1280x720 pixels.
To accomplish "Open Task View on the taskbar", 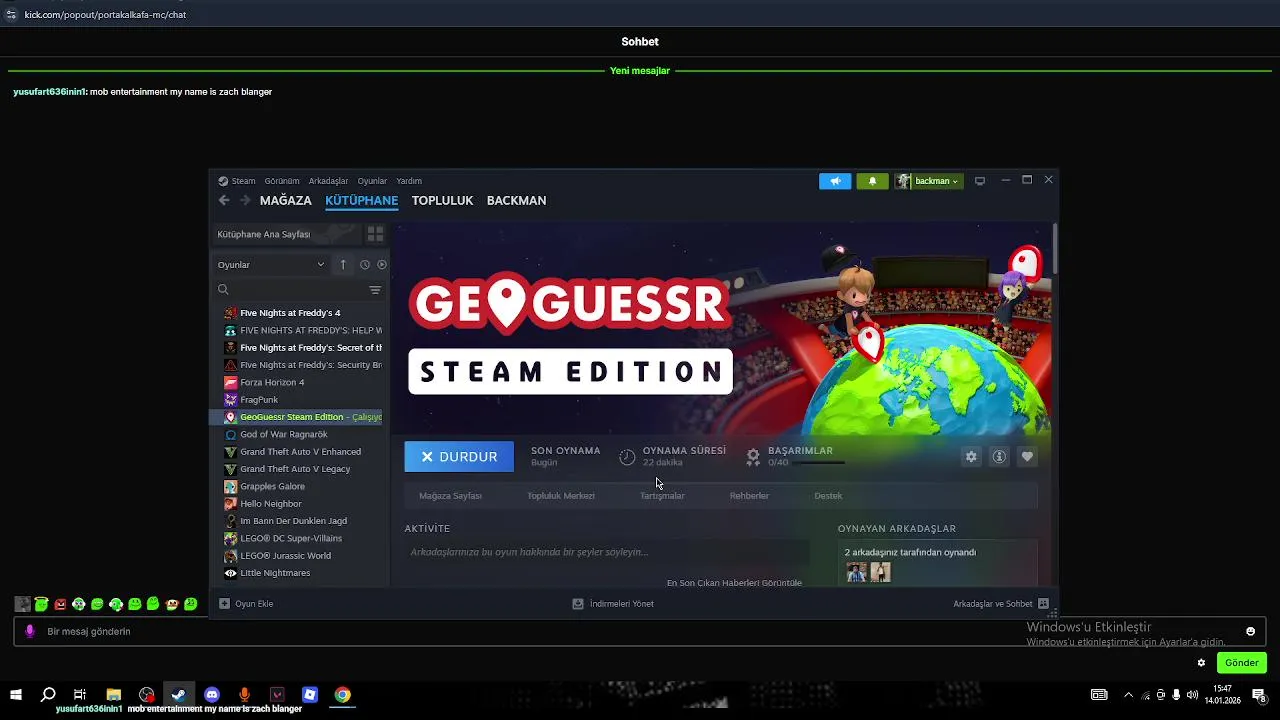I will click(x=80, y=695).
